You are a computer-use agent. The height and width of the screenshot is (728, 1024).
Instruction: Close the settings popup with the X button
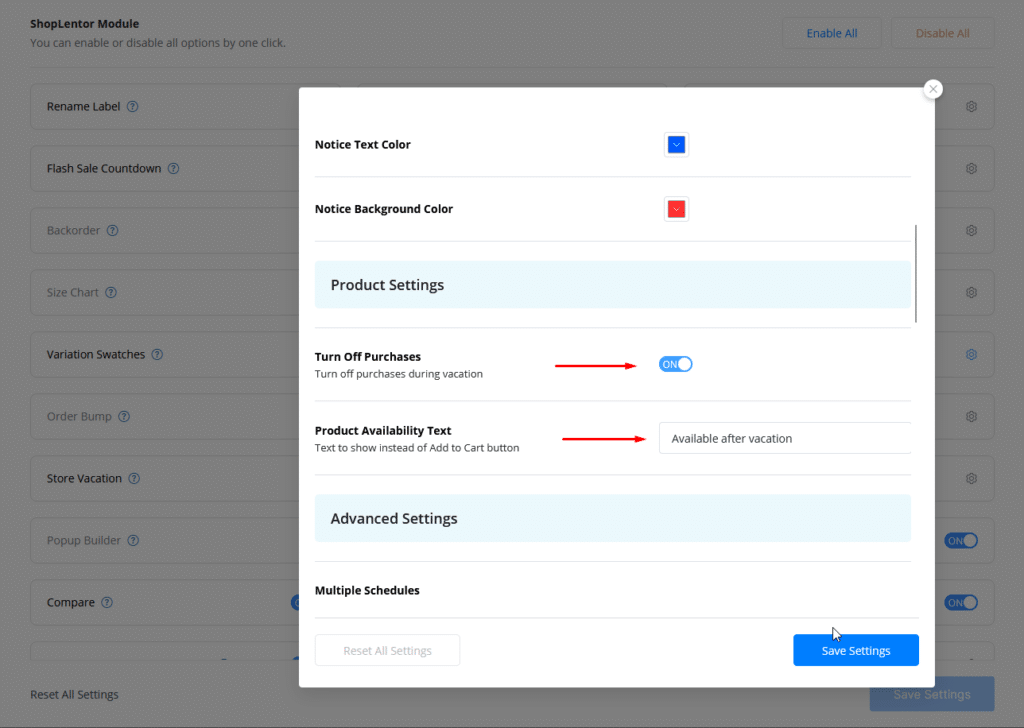(x=933, y=89)
